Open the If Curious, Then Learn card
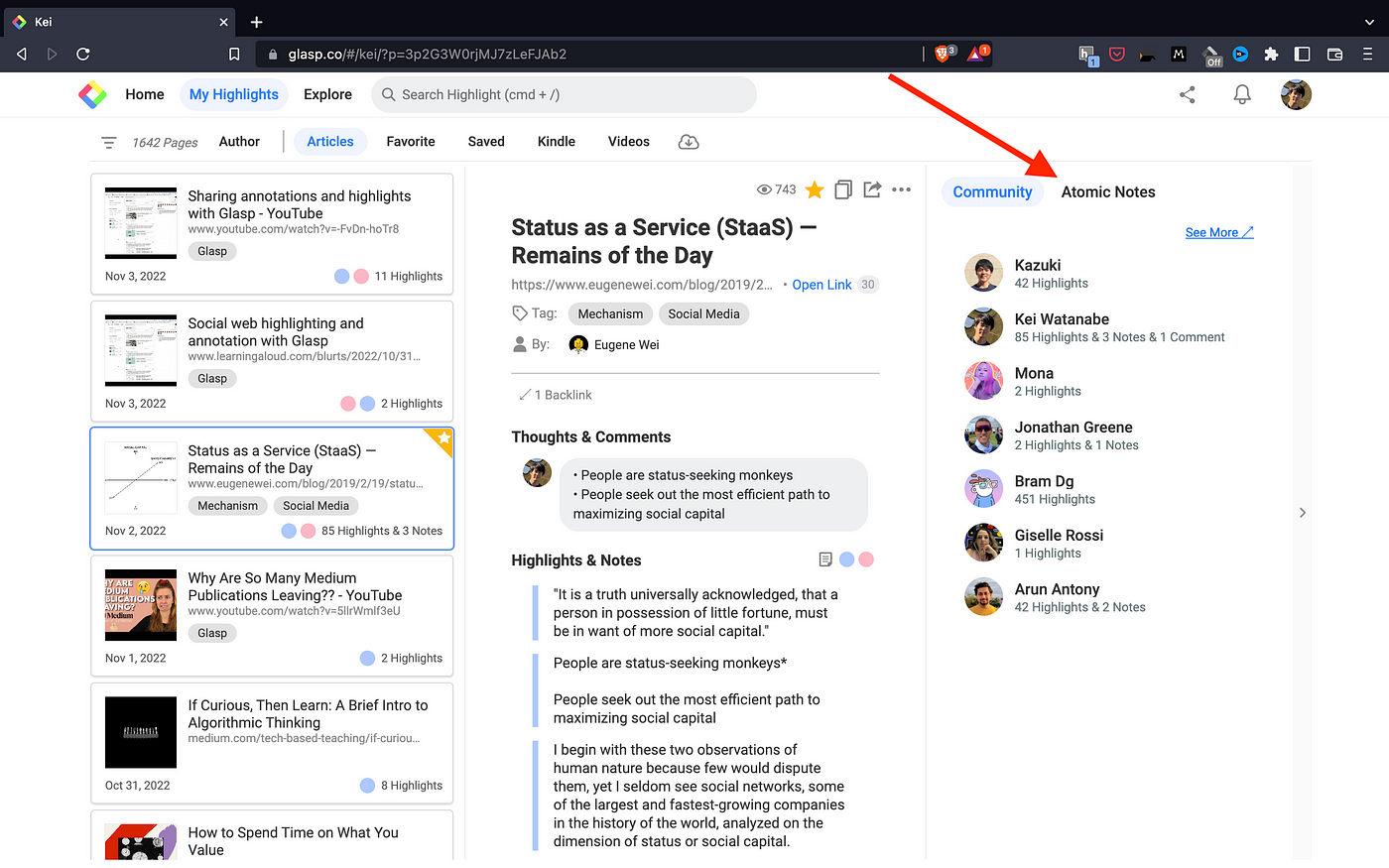 tap(272, 743)
